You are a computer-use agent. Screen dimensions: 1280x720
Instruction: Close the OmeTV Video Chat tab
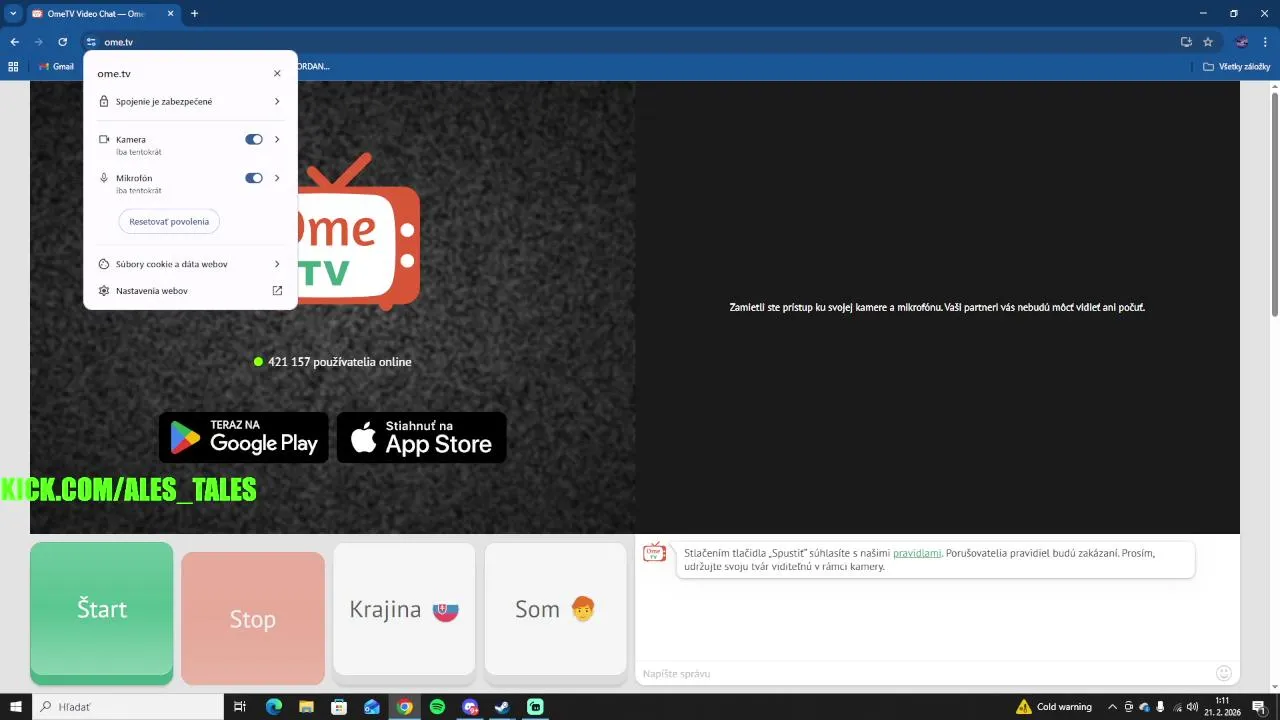pyautogui.click(x=170, y=14)
